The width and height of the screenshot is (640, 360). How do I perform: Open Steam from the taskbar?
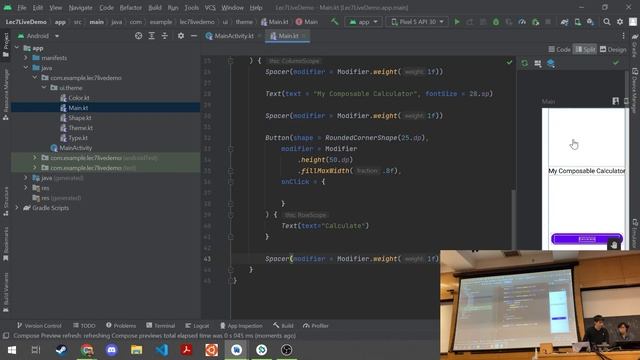(62, 350)
